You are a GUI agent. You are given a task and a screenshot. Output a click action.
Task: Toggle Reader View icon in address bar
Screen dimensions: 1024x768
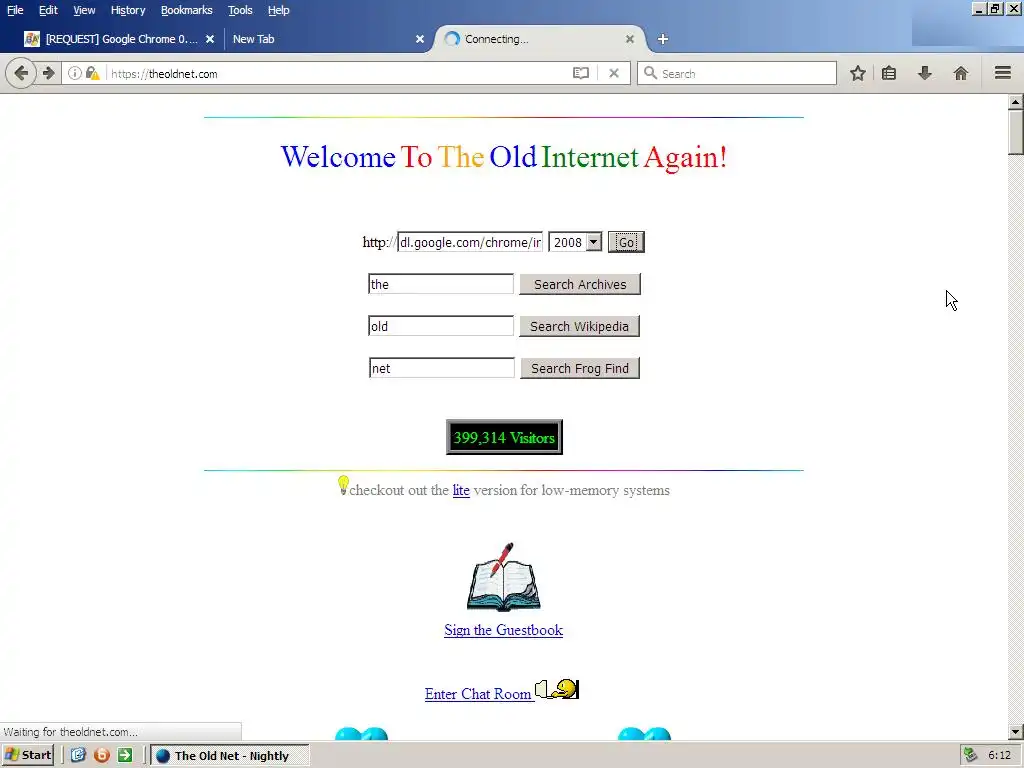[581, 73]
